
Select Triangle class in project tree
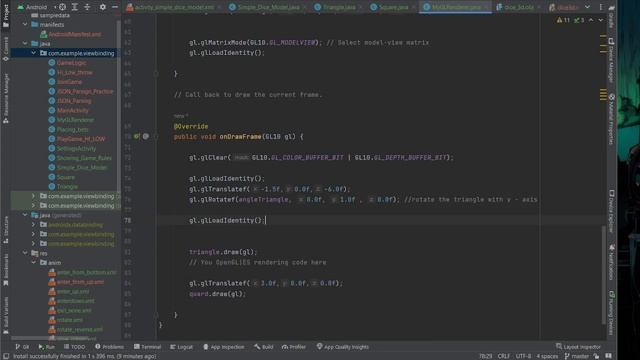[63, 187]
